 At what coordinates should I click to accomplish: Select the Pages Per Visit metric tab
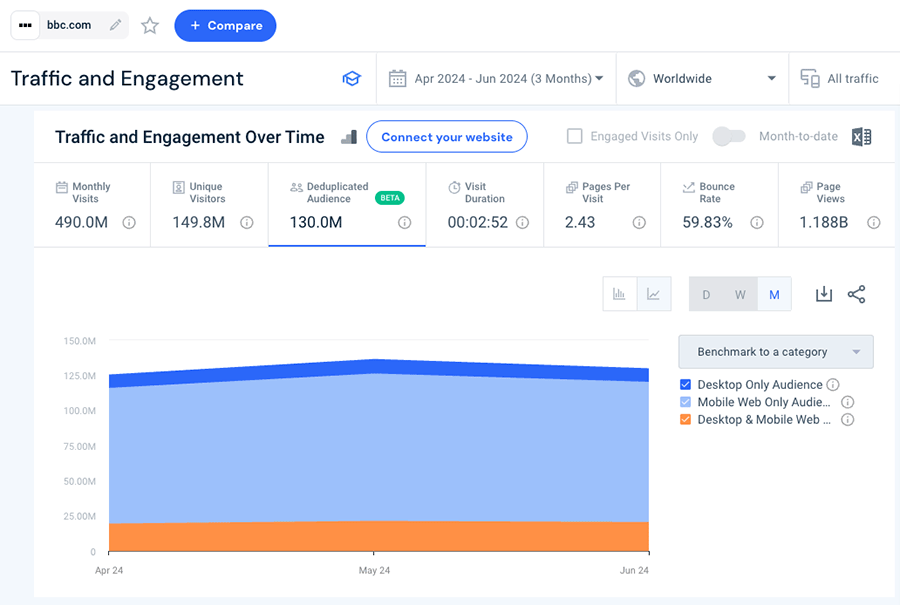(x=602, y=205)
